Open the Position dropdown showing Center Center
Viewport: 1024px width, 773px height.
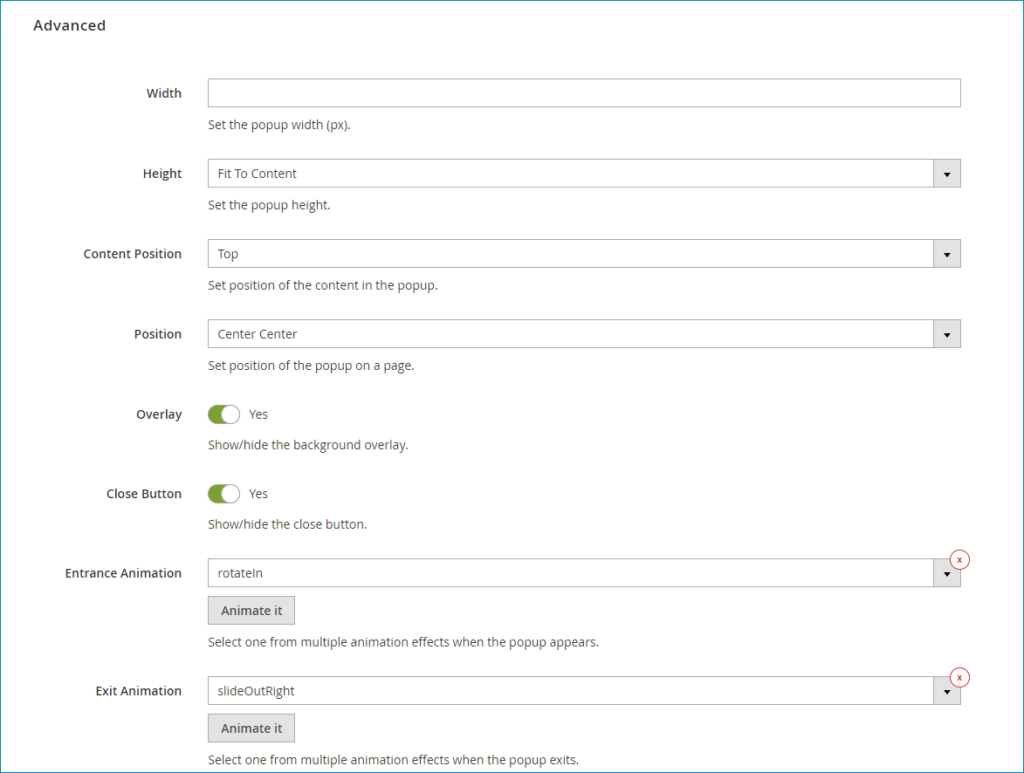click(584, 334)
